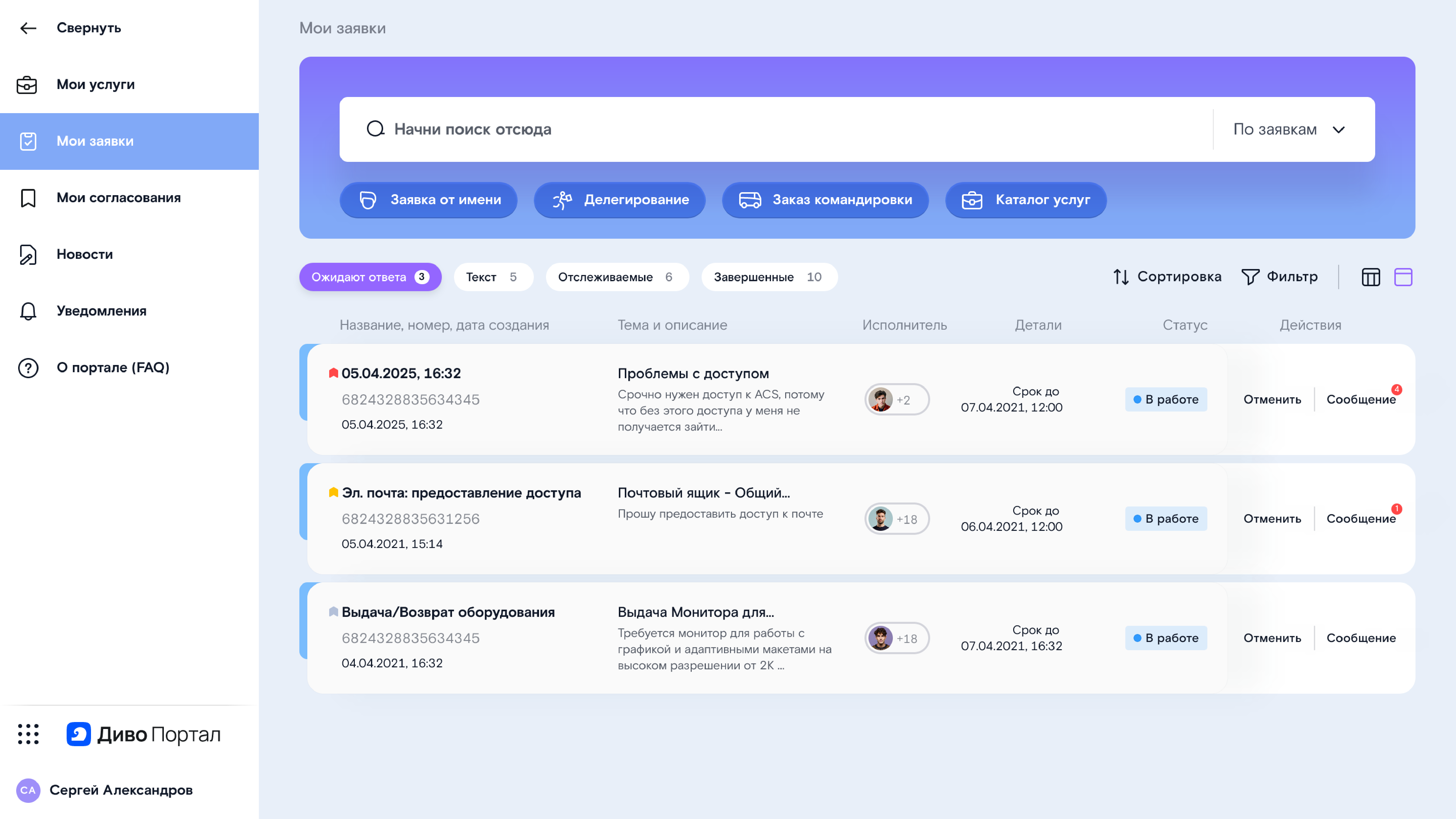The width and height of the screenshot is (1456, 819).
Task: Click deadline 07.04.2021, 16:32
Action: click(1012, 646)
